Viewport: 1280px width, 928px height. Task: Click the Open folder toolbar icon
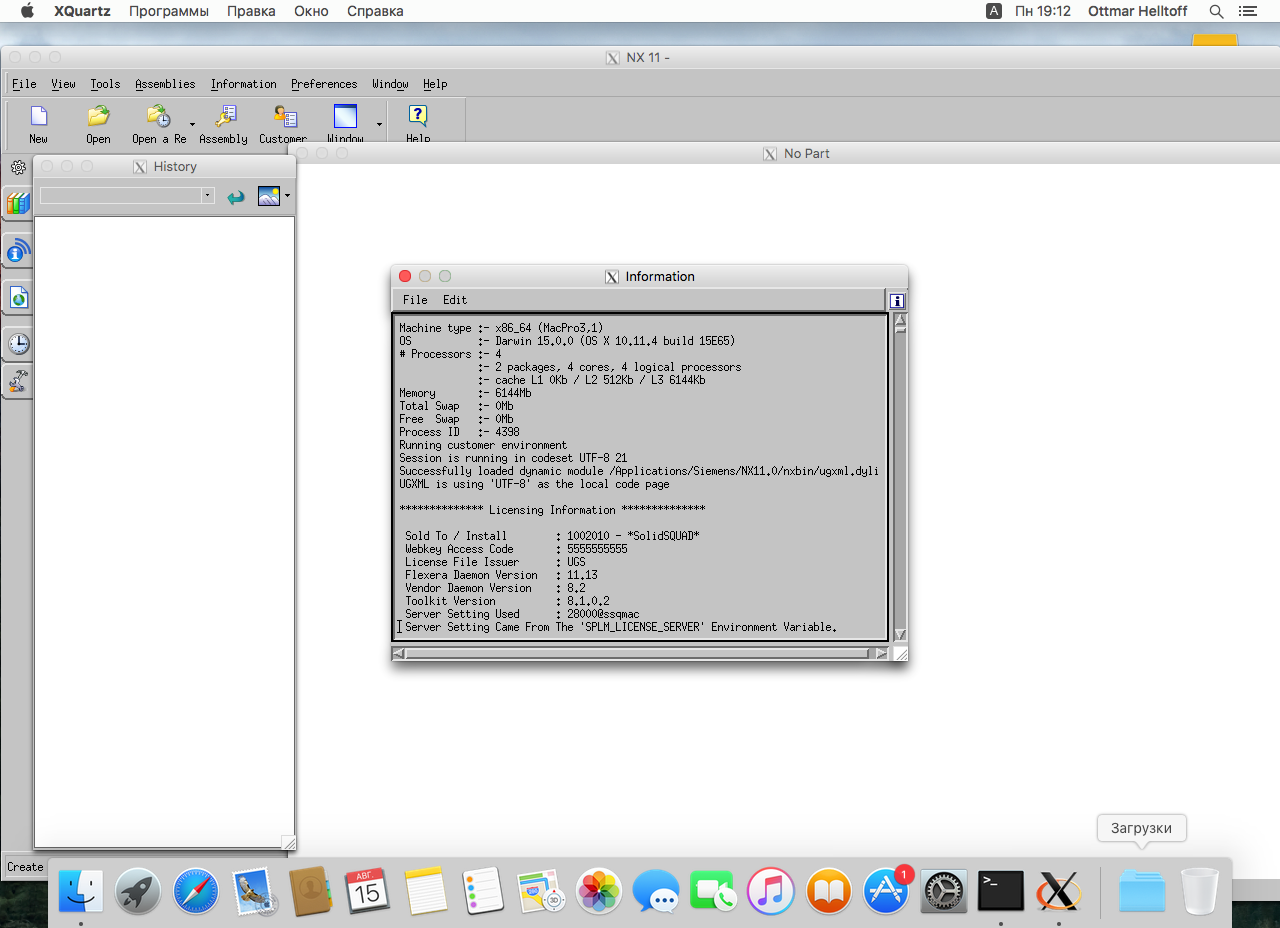click(98, 116)
